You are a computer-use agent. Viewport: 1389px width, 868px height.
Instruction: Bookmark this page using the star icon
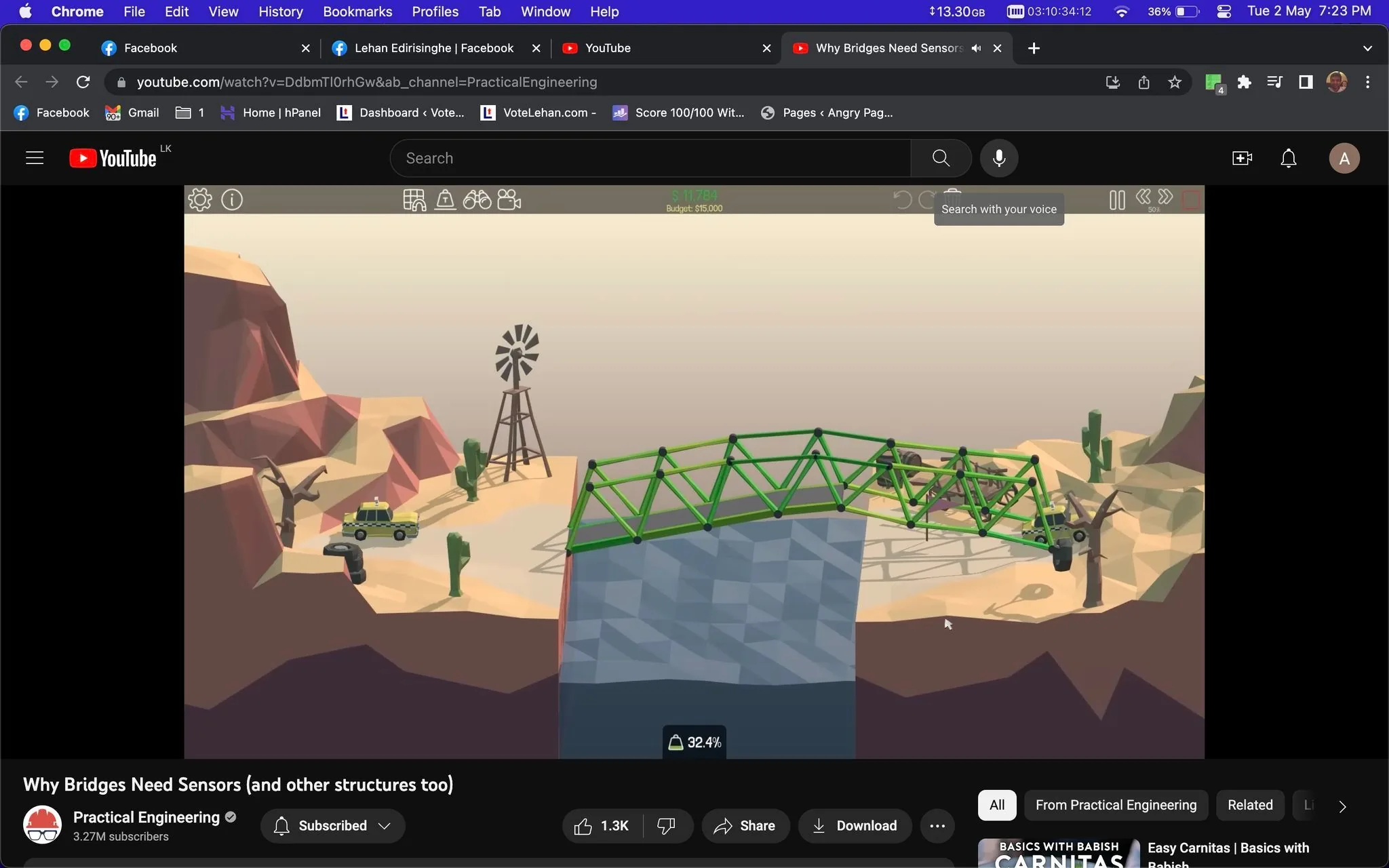coord(1175,82)
